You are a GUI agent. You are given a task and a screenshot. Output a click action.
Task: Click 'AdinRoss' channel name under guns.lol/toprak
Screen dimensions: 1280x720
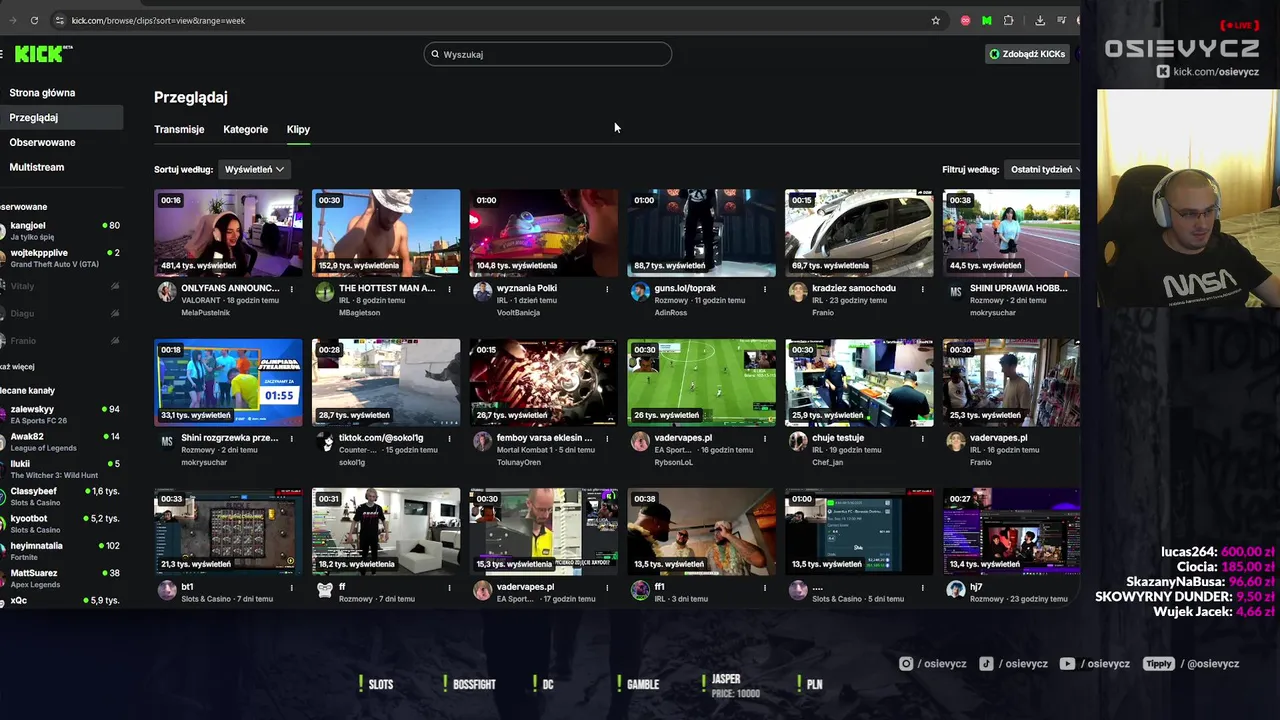[x=673, y=313]
